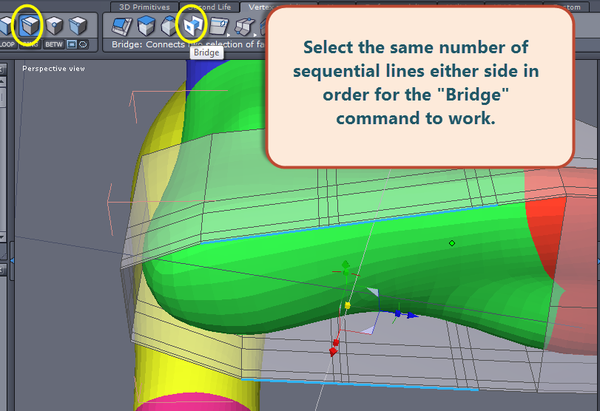Select the points selection mode cube icon

click(x=54, y=26)
